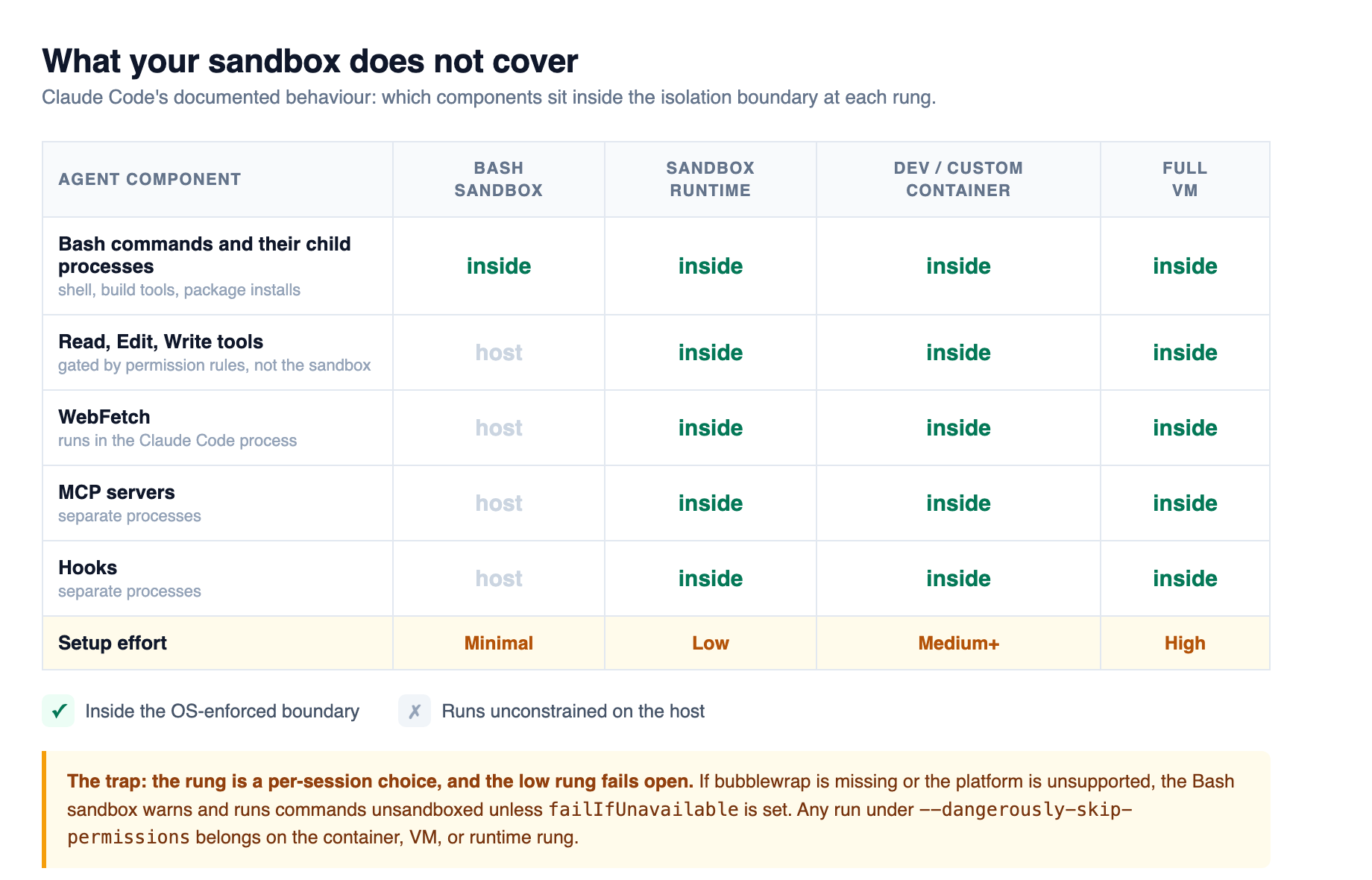Click 'Inside the OS-enforced boundary' legend label

point(222,711)
